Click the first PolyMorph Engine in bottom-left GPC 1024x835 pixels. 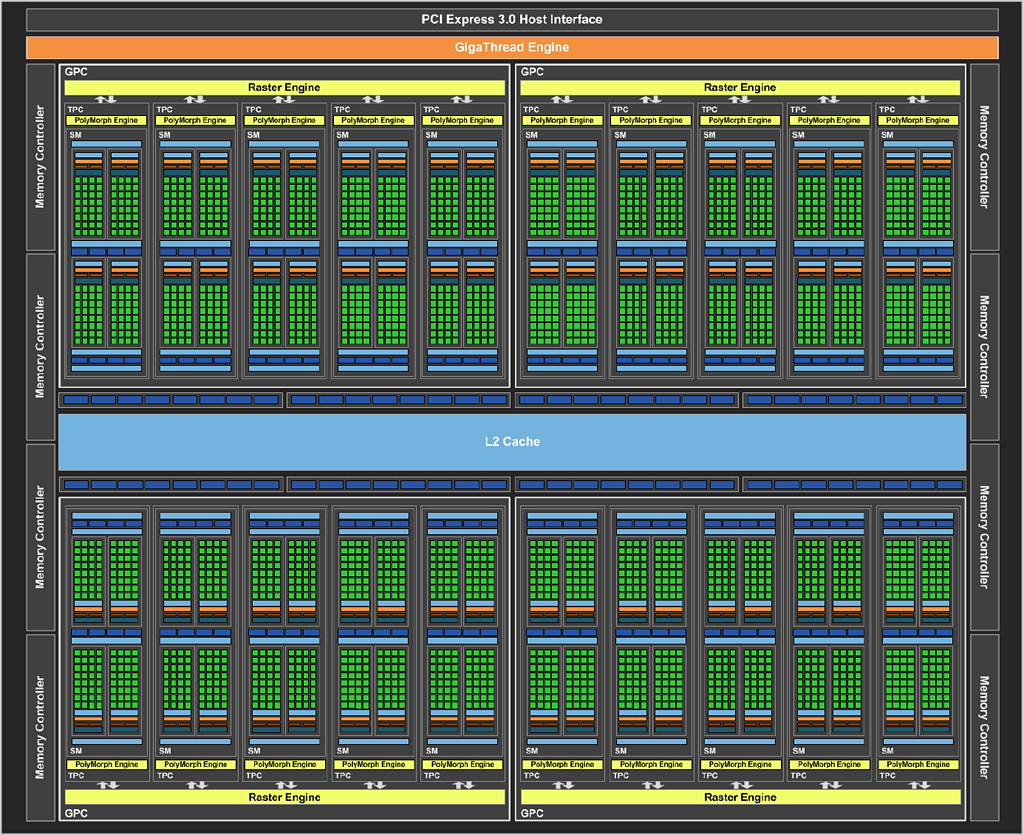click(x=106, y=764)
